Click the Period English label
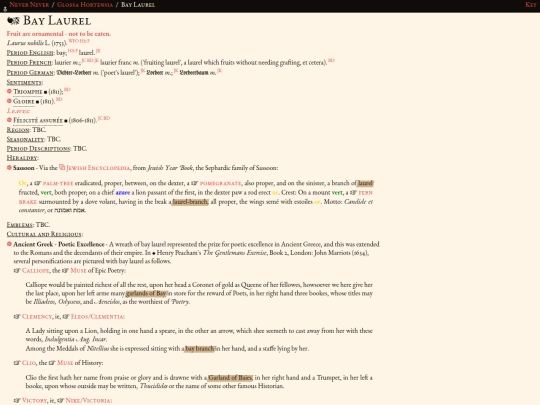Image resolution: width=540 pixels, height=405 pixels. coord(30,53)
